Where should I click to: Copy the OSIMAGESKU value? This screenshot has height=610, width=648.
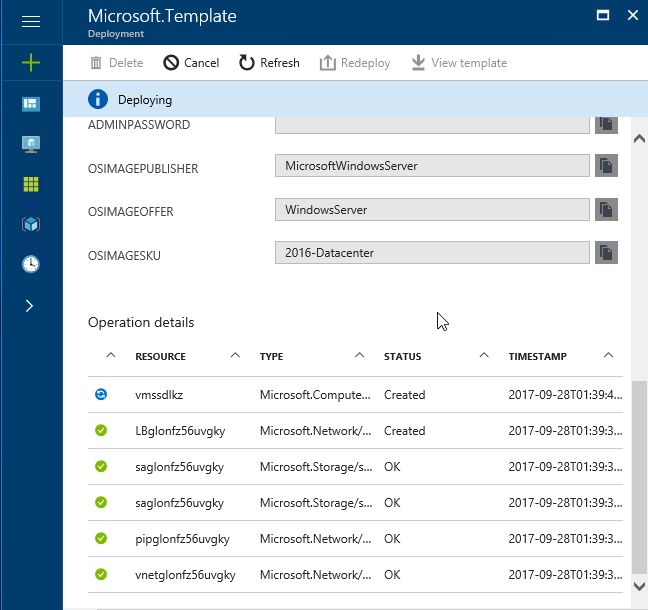pyautogui.click(x=606, y=253)
